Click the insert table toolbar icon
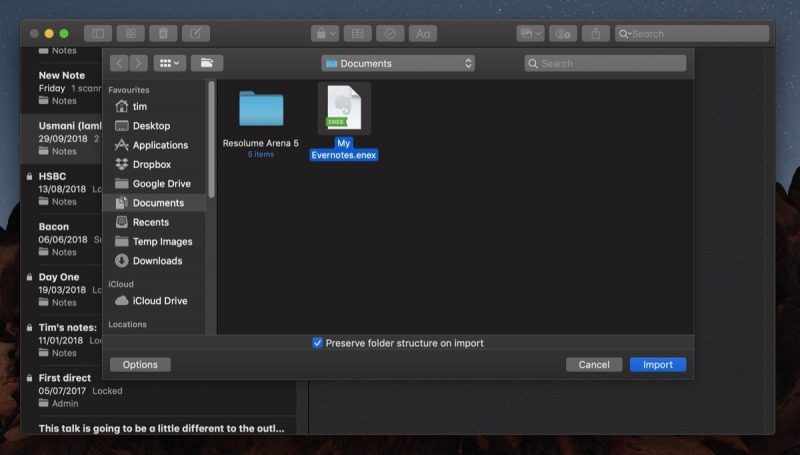Image resolution: width=800 pixels, height=455 pixels. coord(358,34)
